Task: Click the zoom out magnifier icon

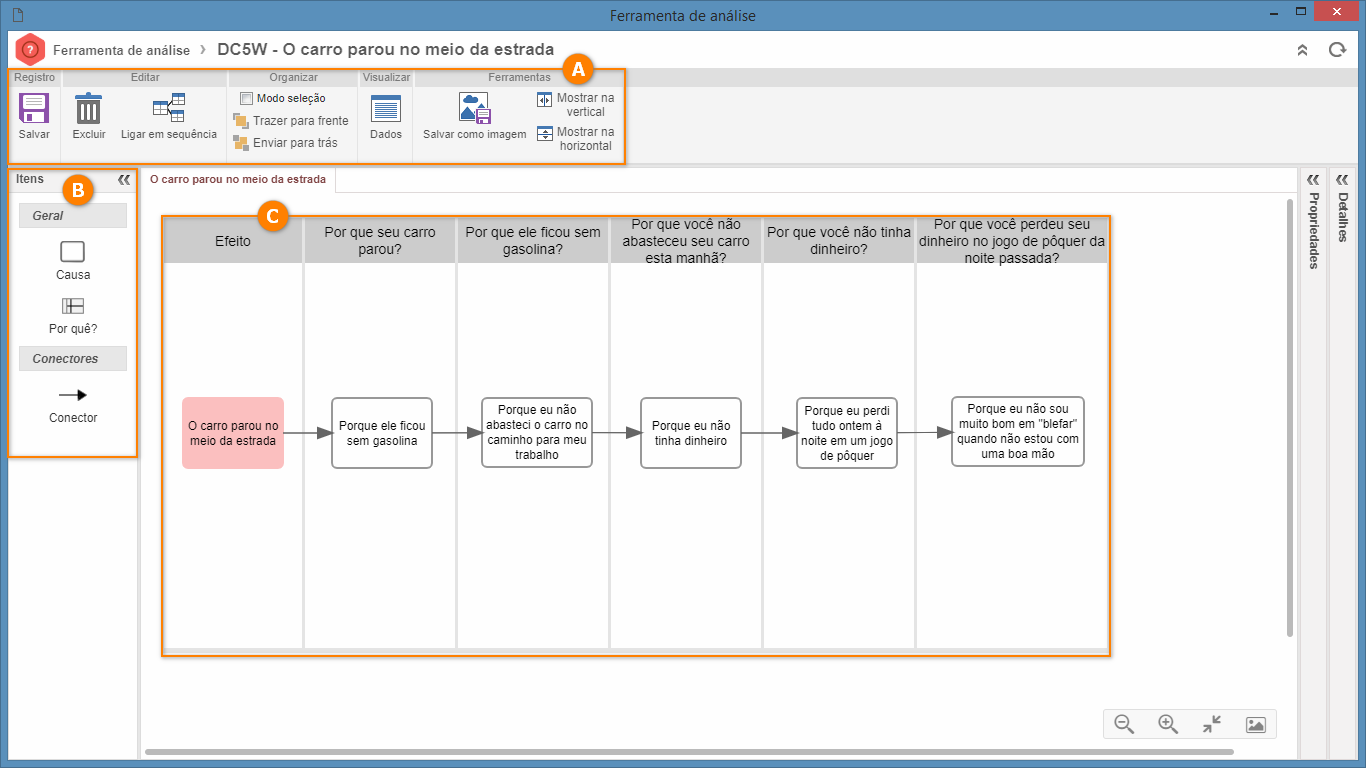Action: [x=1124, y=724]
